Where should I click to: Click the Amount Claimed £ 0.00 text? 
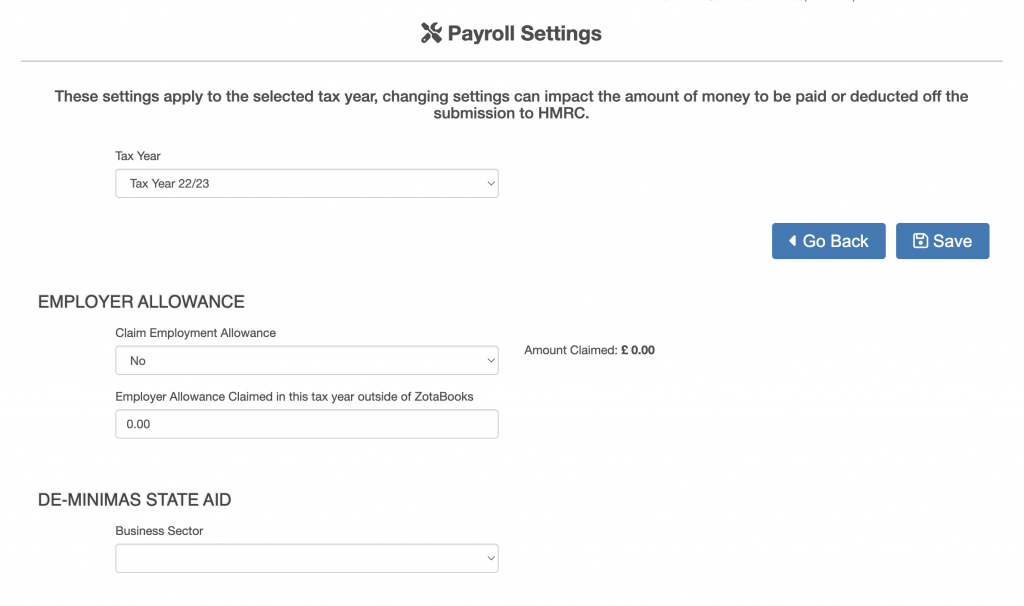(589, 351)
